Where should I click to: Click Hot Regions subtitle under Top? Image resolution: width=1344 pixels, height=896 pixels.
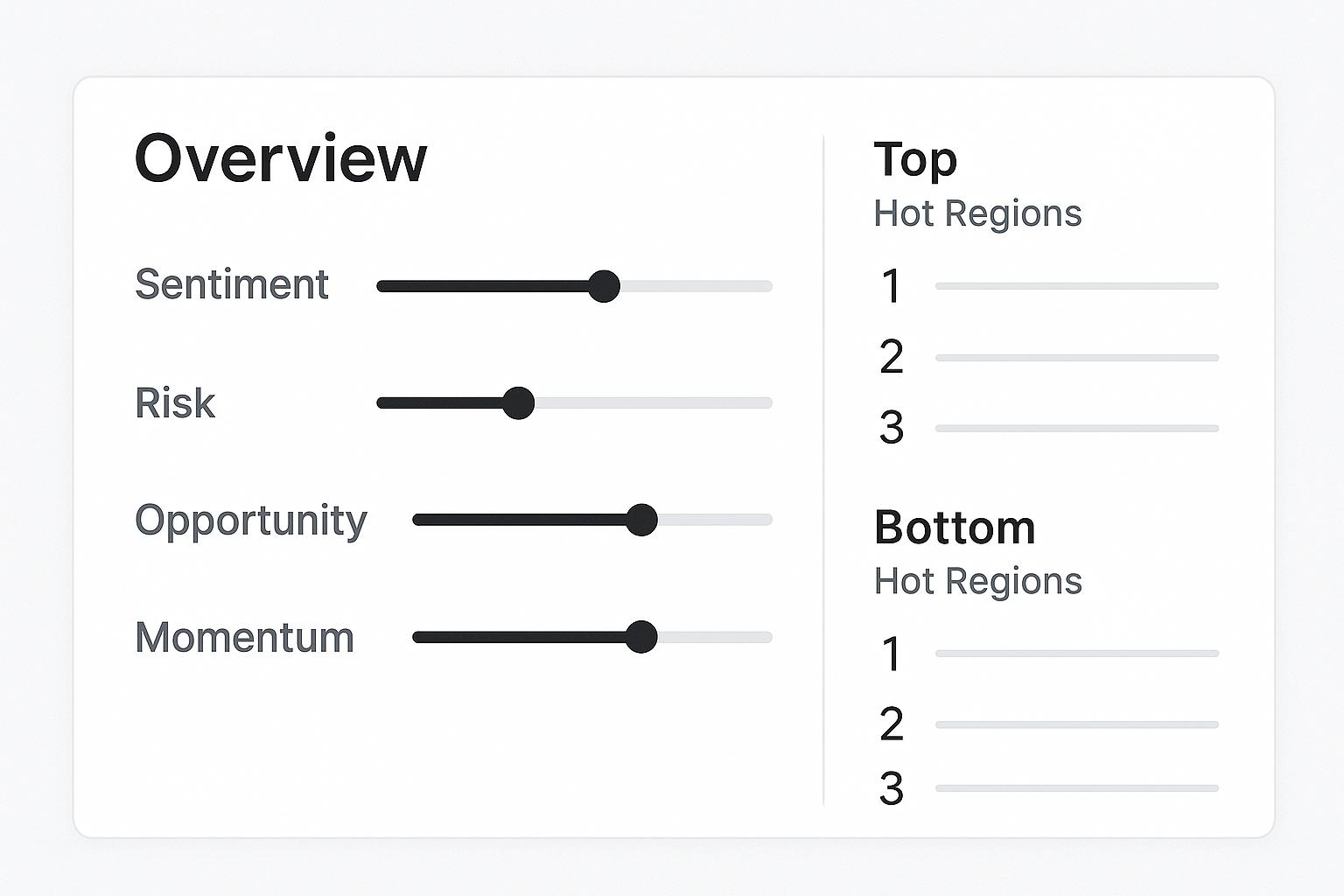(x=977, y=213)
